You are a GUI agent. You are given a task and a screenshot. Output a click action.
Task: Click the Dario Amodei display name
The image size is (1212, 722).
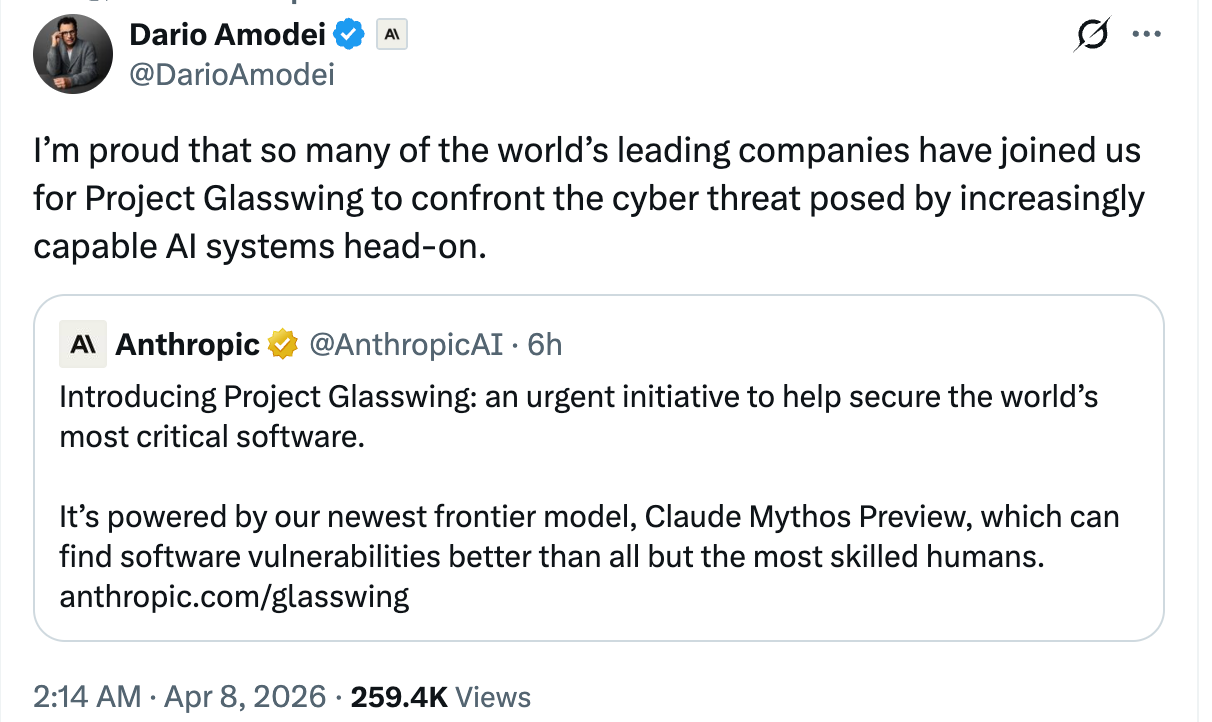click(x=229, y=36)
